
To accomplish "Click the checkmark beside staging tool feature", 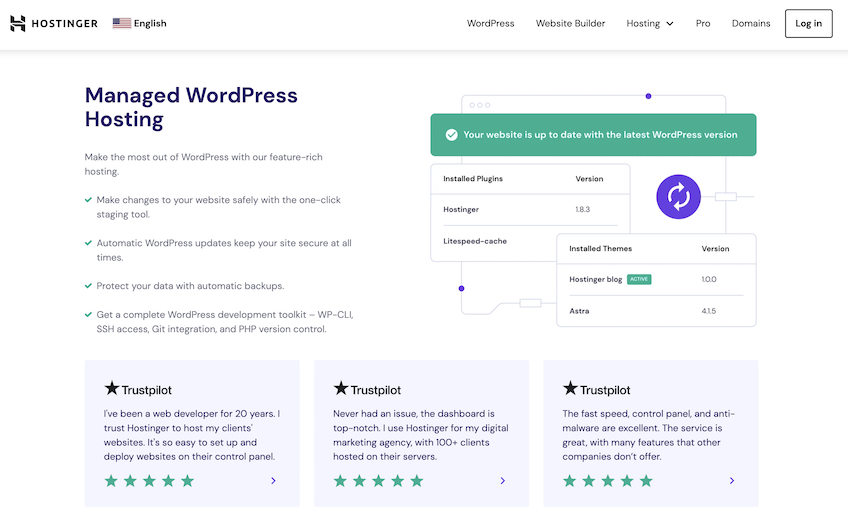I will pyautogui.click(x=88, y=200).
